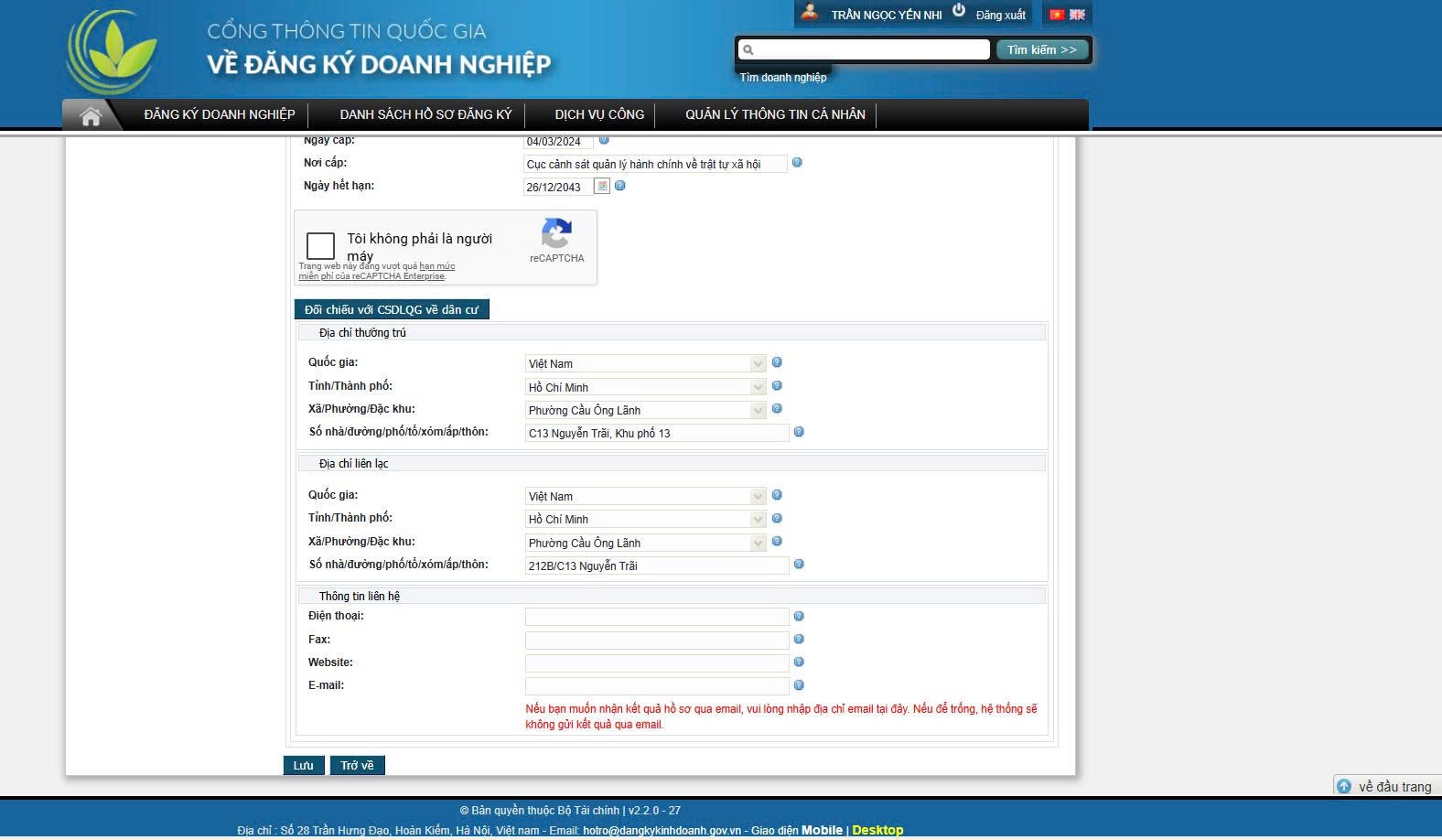Click 'Đối chiếu với CSDLQG về dân cư' button
The width and height of the screenshot is (1442, 840).
point(392,310)
